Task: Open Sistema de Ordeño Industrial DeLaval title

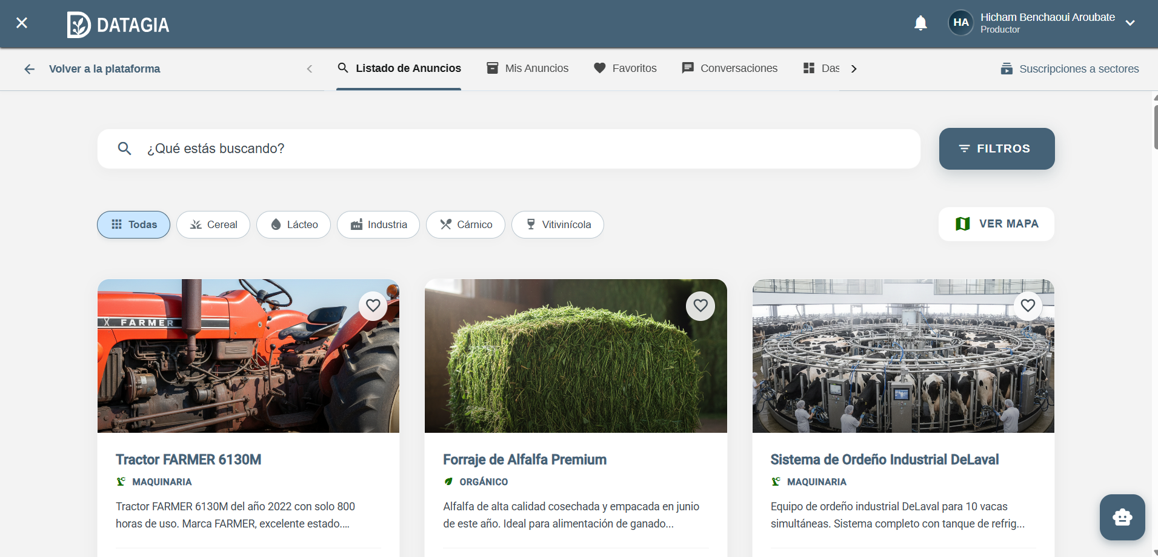Action: (x=885, y=459)
